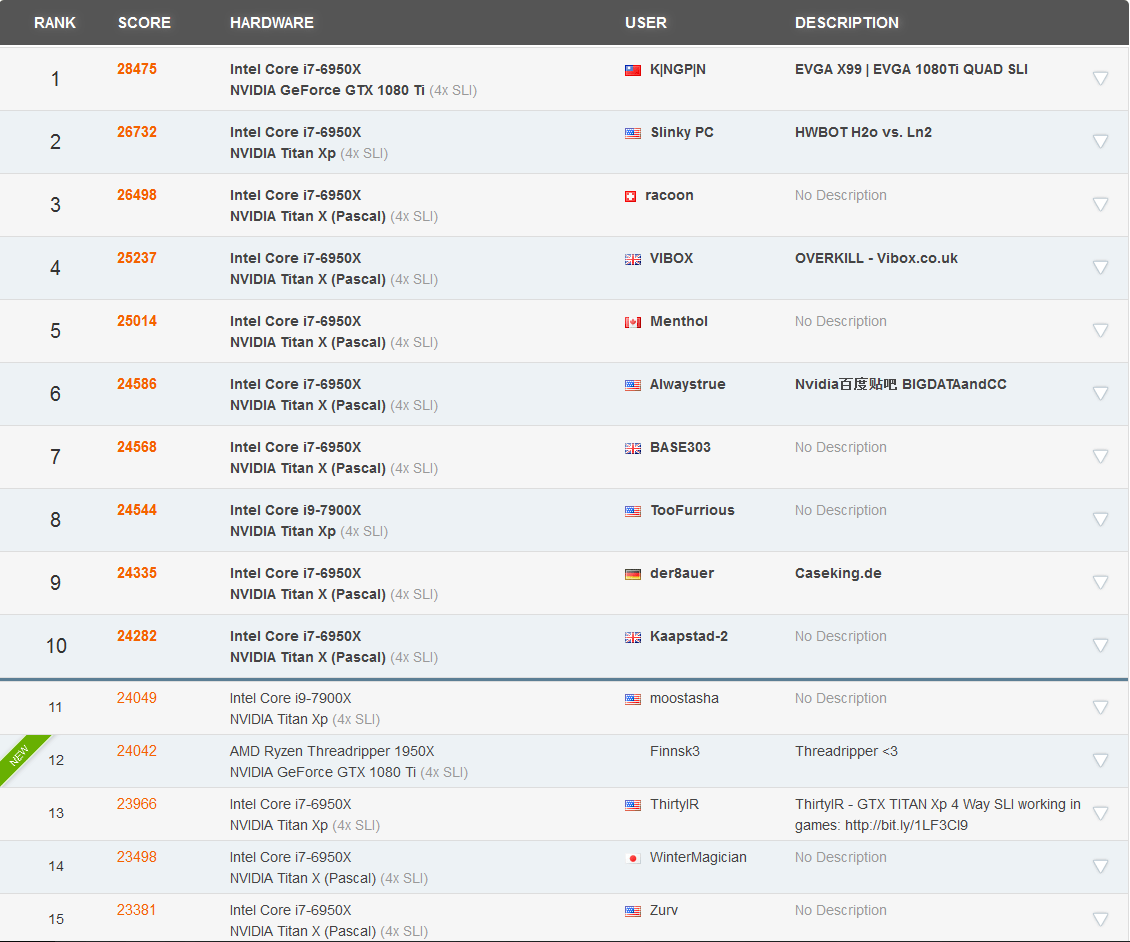The image size is (1130, 942).
Task: Open score 23381 result
Action: click(x=137, y=910)
